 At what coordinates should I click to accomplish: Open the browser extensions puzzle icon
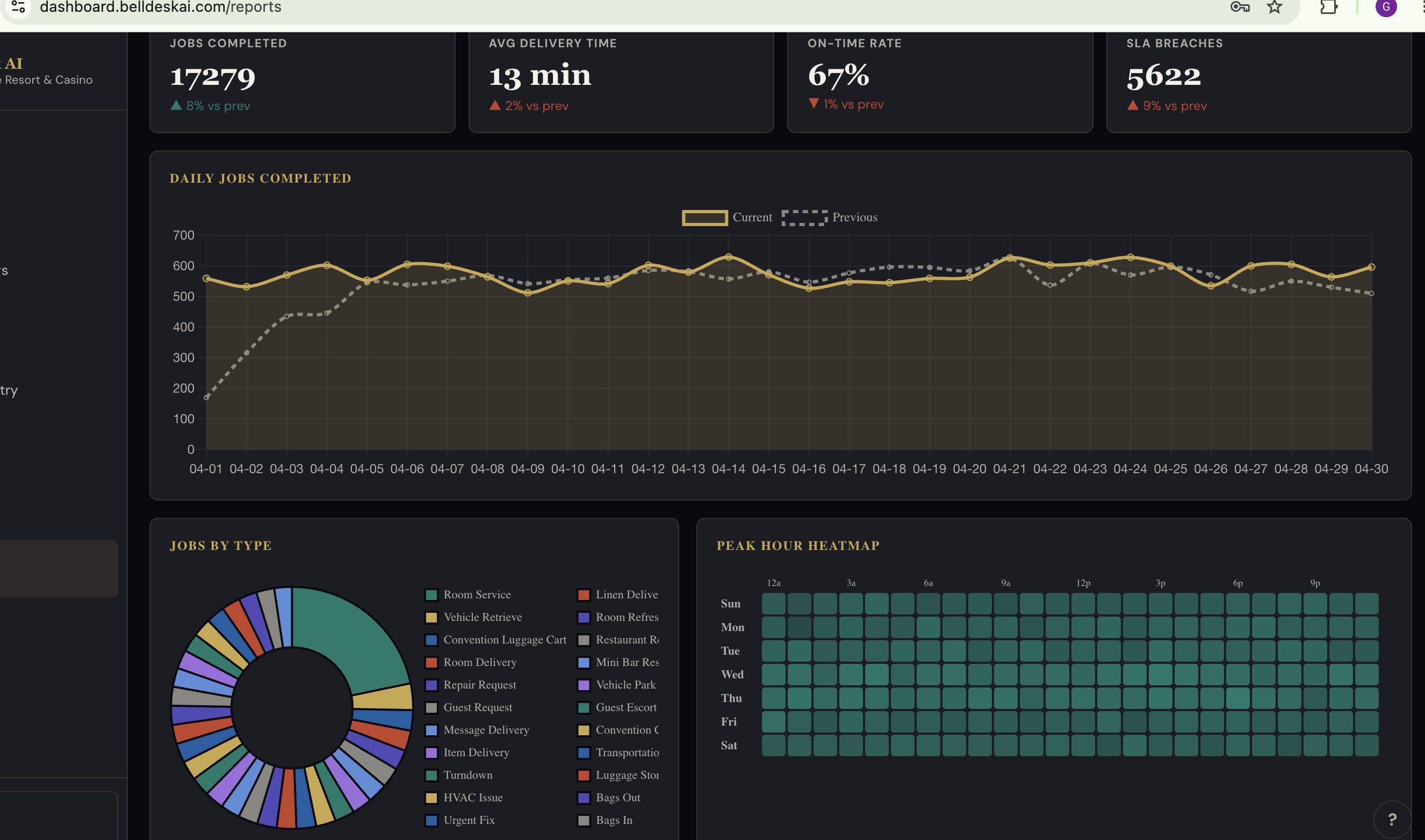[x=1328, y=7]
